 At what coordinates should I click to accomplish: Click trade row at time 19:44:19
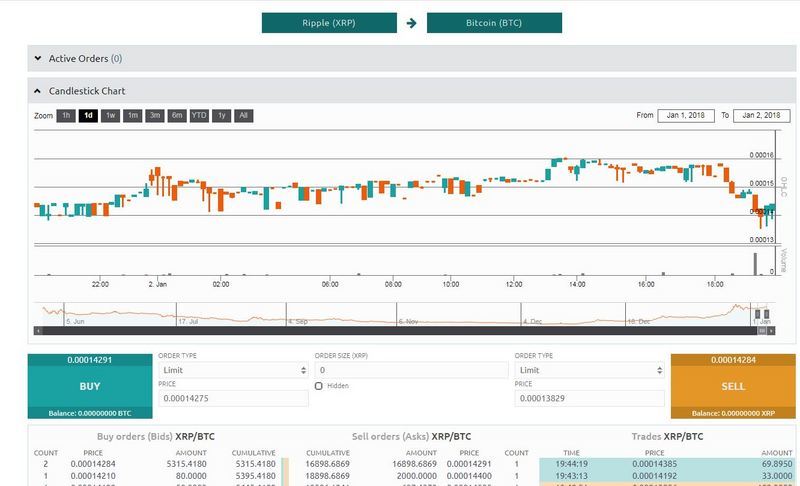[x=667, y=464]
